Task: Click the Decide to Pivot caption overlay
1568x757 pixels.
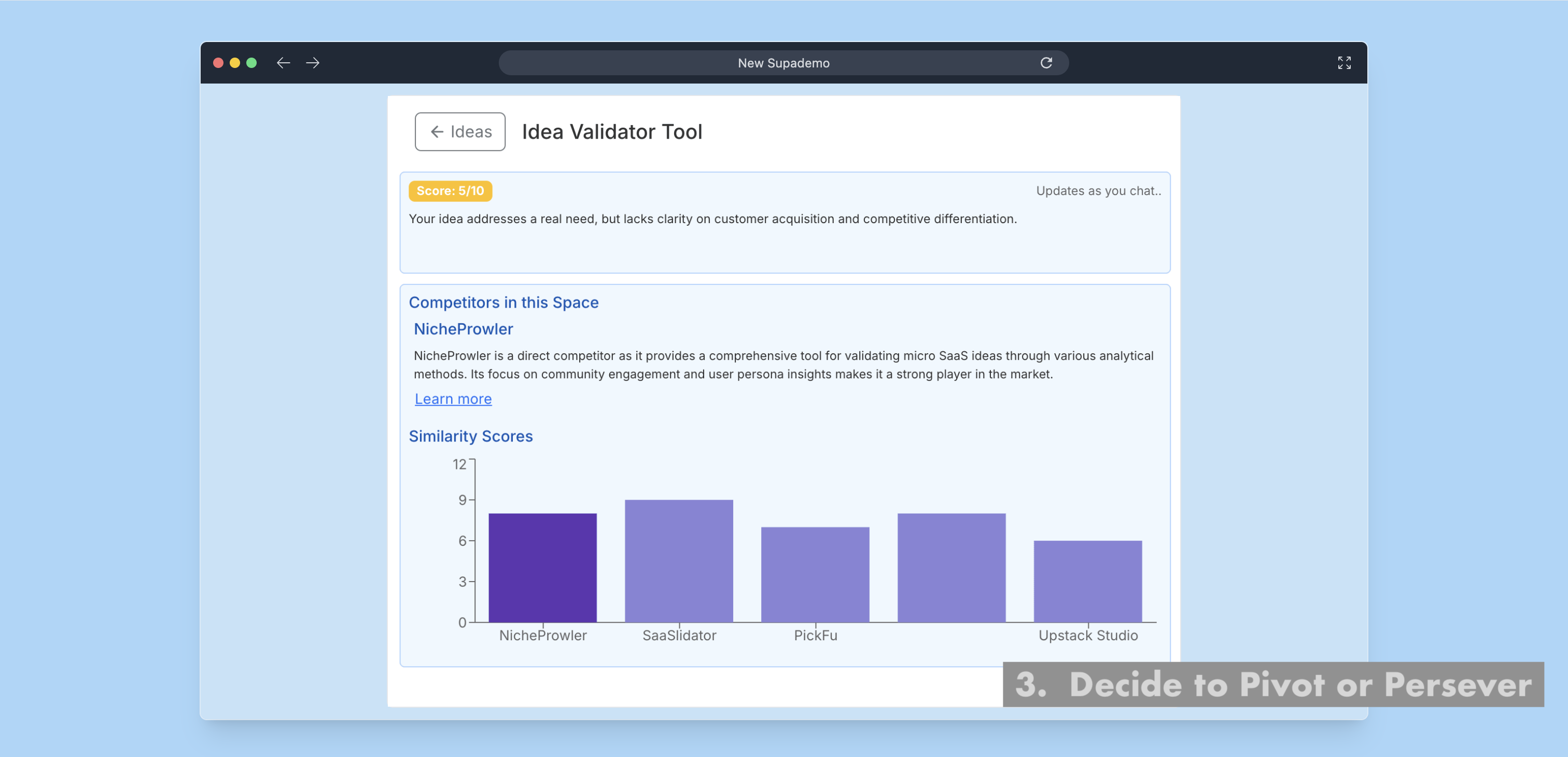Action: [1273, 684]
